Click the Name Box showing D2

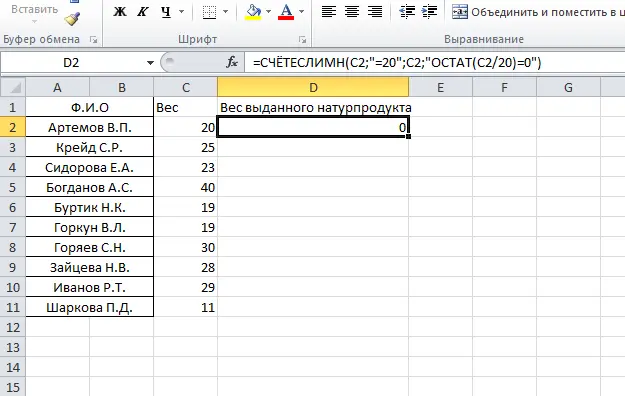tap(72, 63)
